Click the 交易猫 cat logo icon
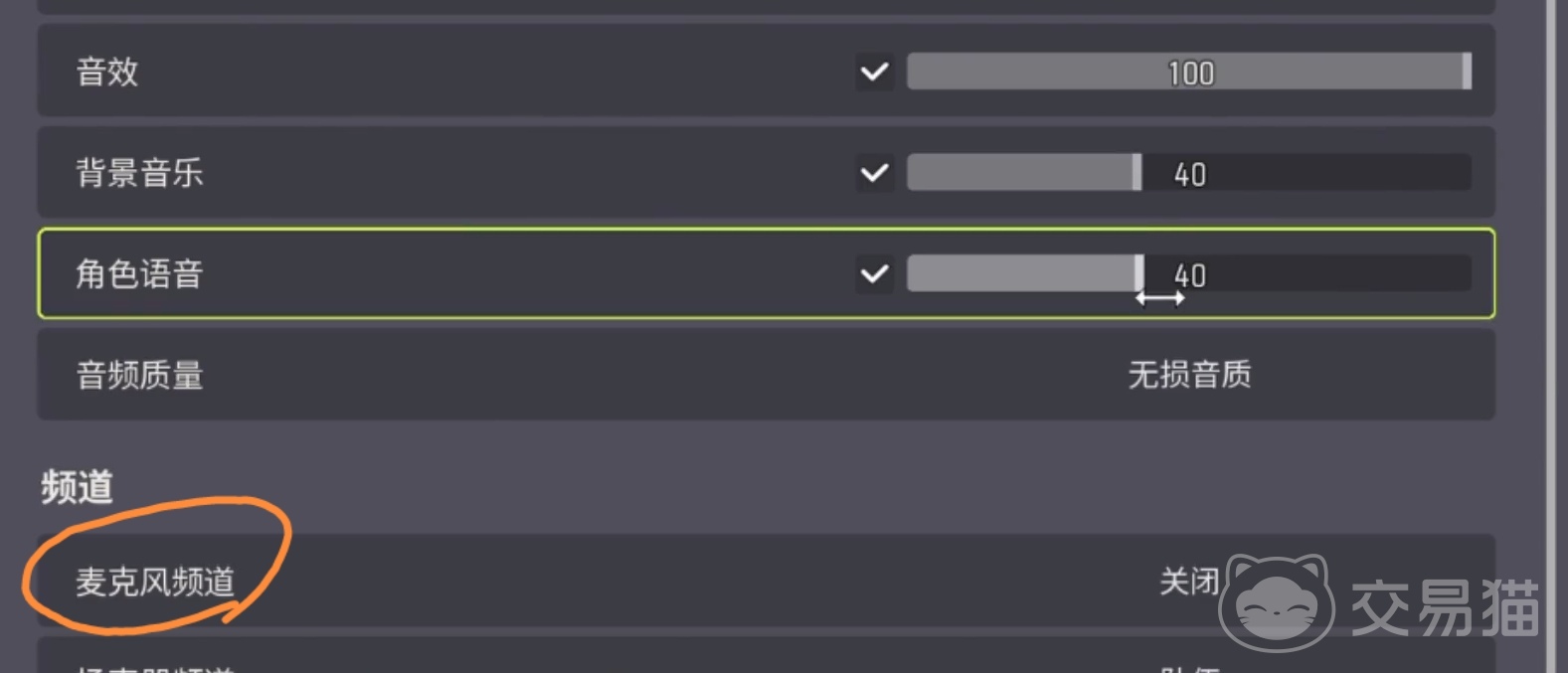The image size is (1568, 673). [x=1277, y=602]
